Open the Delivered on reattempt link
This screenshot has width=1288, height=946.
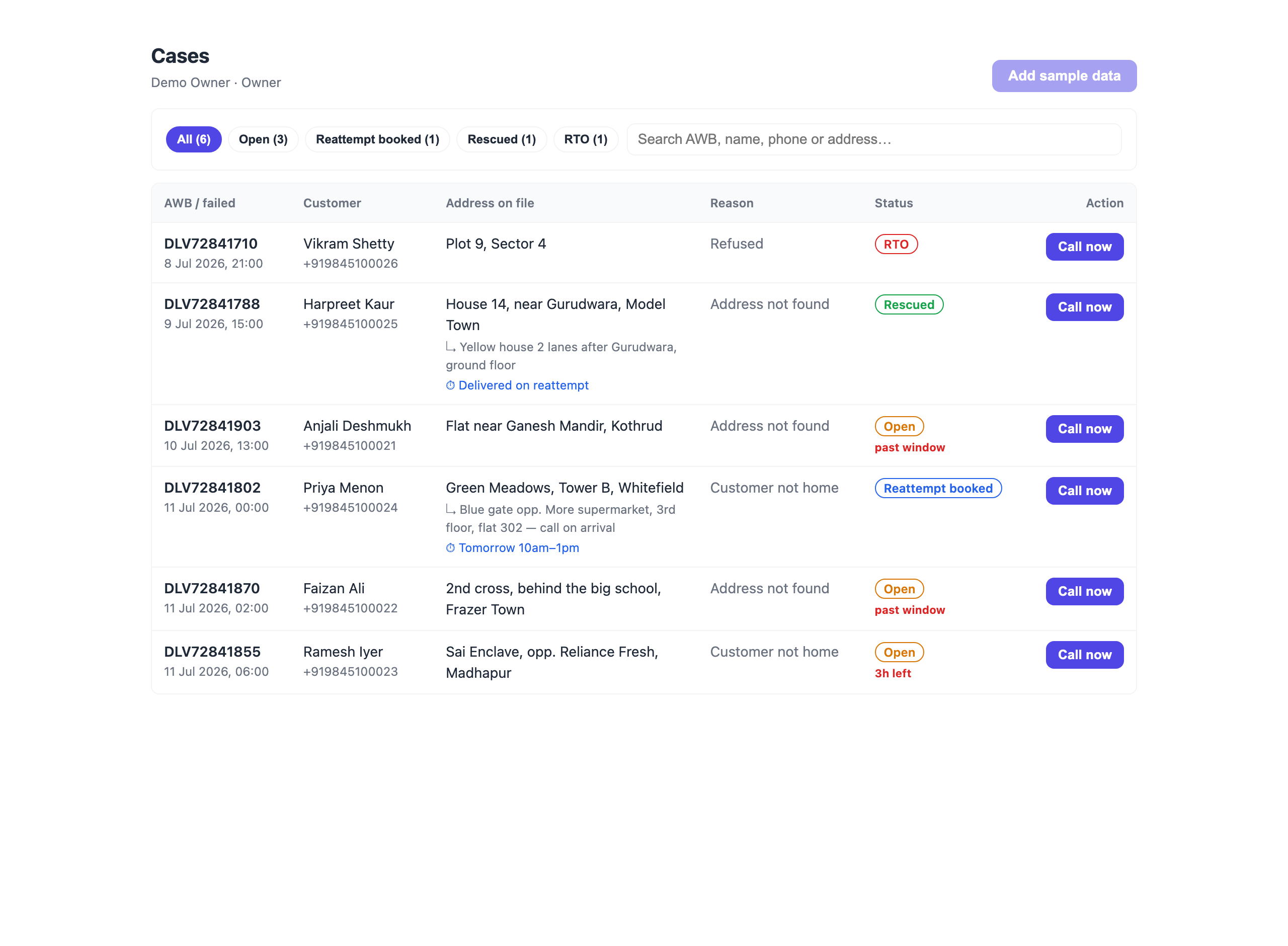coord(523,385)
